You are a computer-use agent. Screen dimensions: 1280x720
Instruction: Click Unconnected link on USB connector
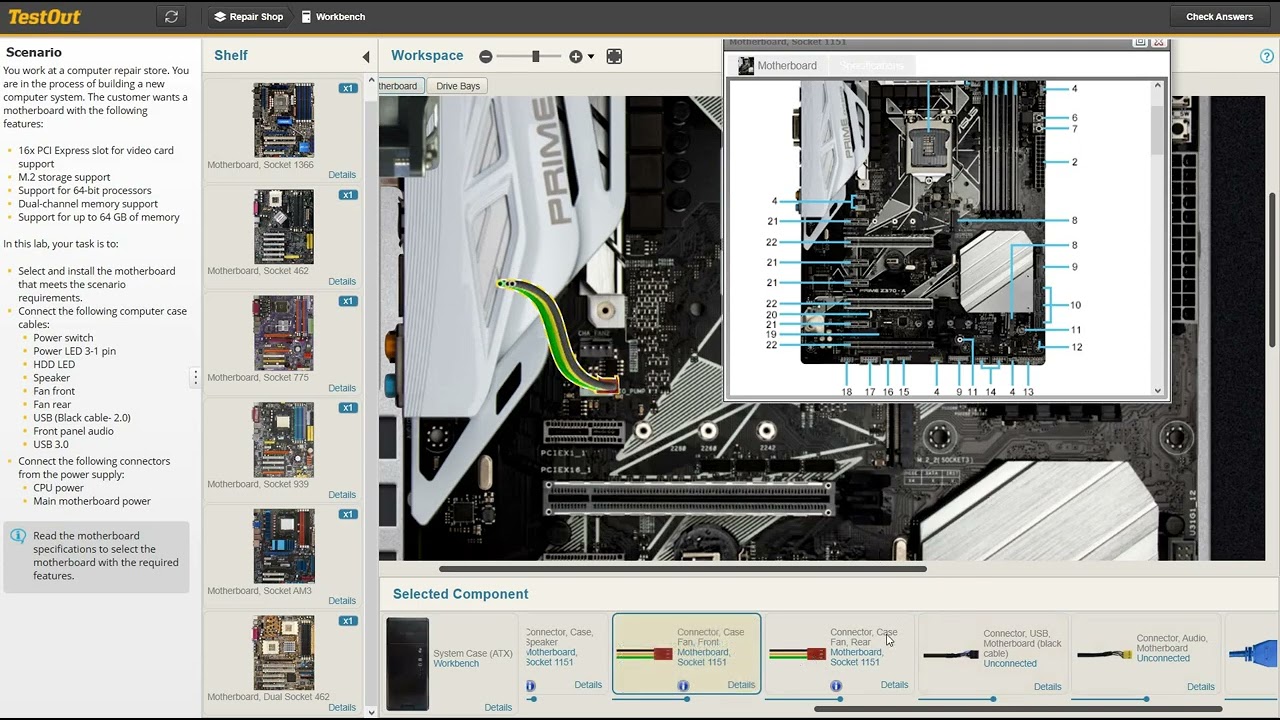[1010, 664]
